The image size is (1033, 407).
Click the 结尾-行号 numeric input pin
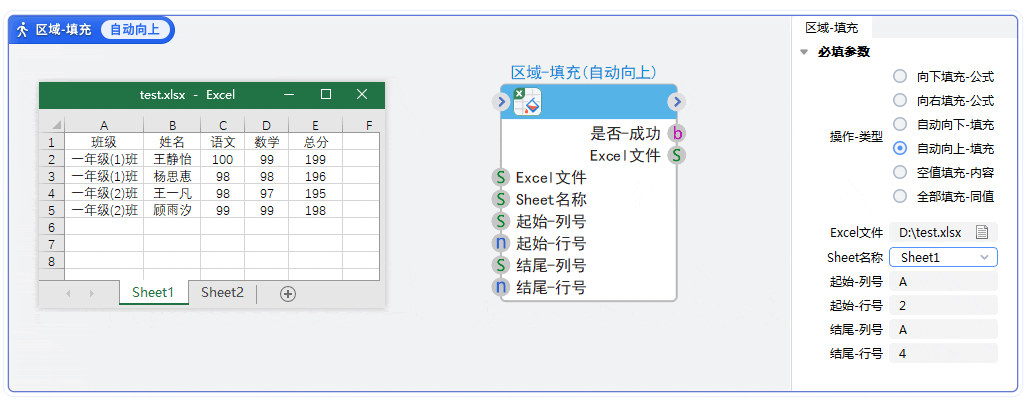tap(501, 287)
